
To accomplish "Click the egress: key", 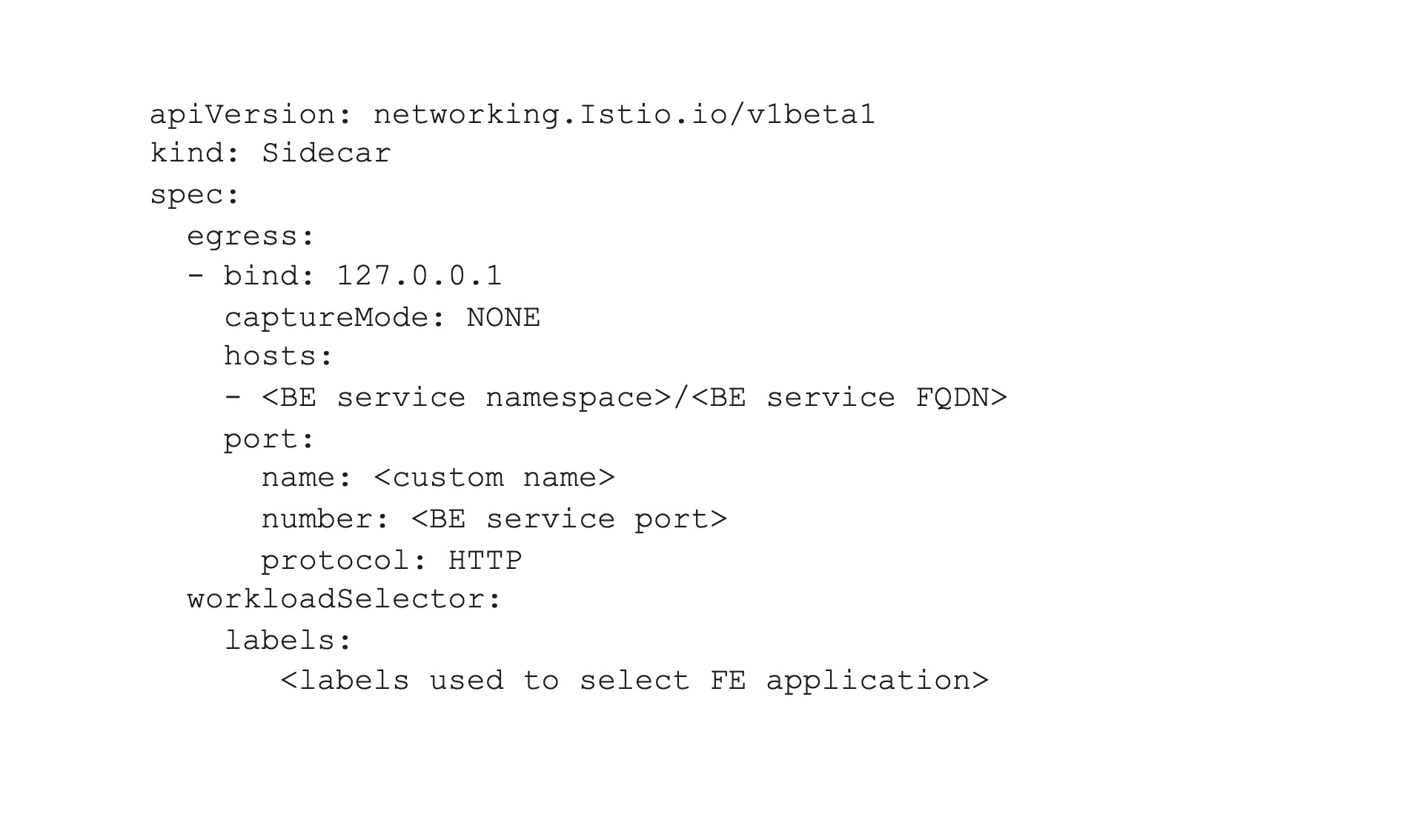I will [x=251, y=236].
